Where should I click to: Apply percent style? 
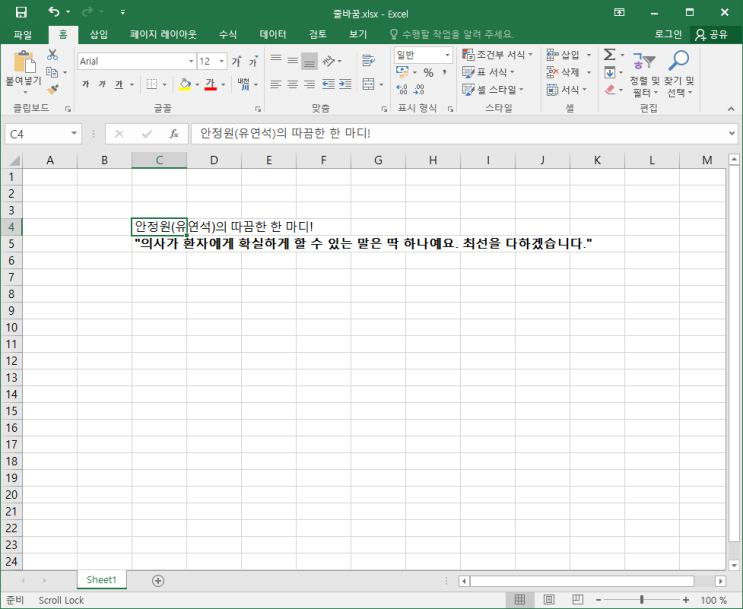428,72
